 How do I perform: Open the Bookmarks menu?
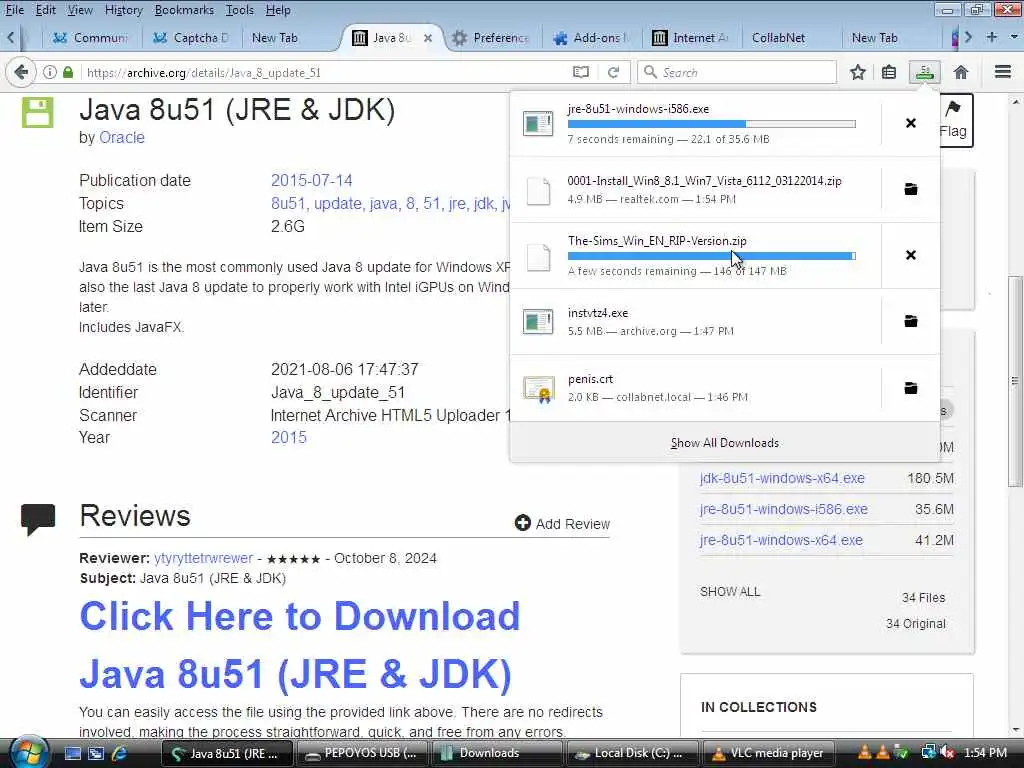pos(184,10)
